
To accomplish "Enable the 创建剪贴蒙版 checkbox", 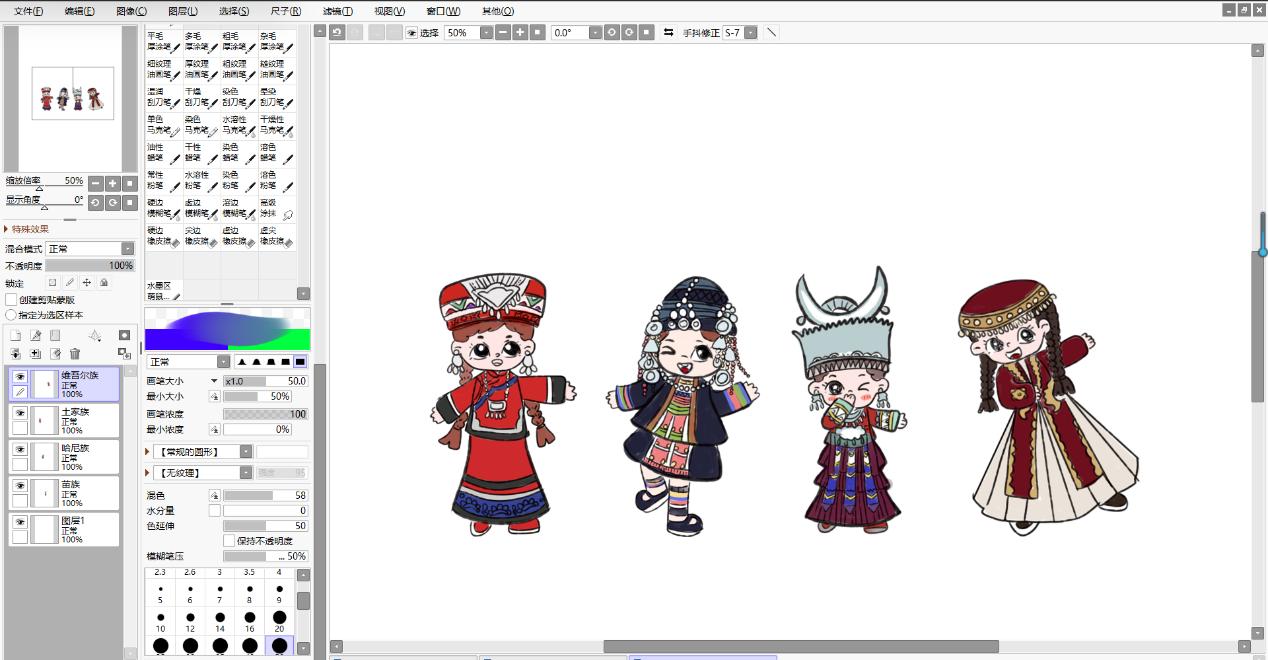I will click(x=11, y=300).
